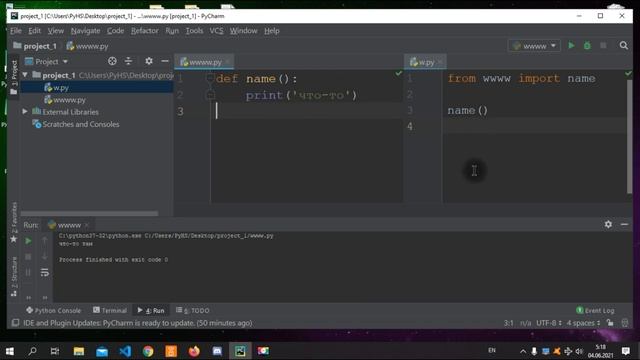Open the Event Log
Image resolution: width=640 pixels, height=360 pixels.
(x=595, y=310)
